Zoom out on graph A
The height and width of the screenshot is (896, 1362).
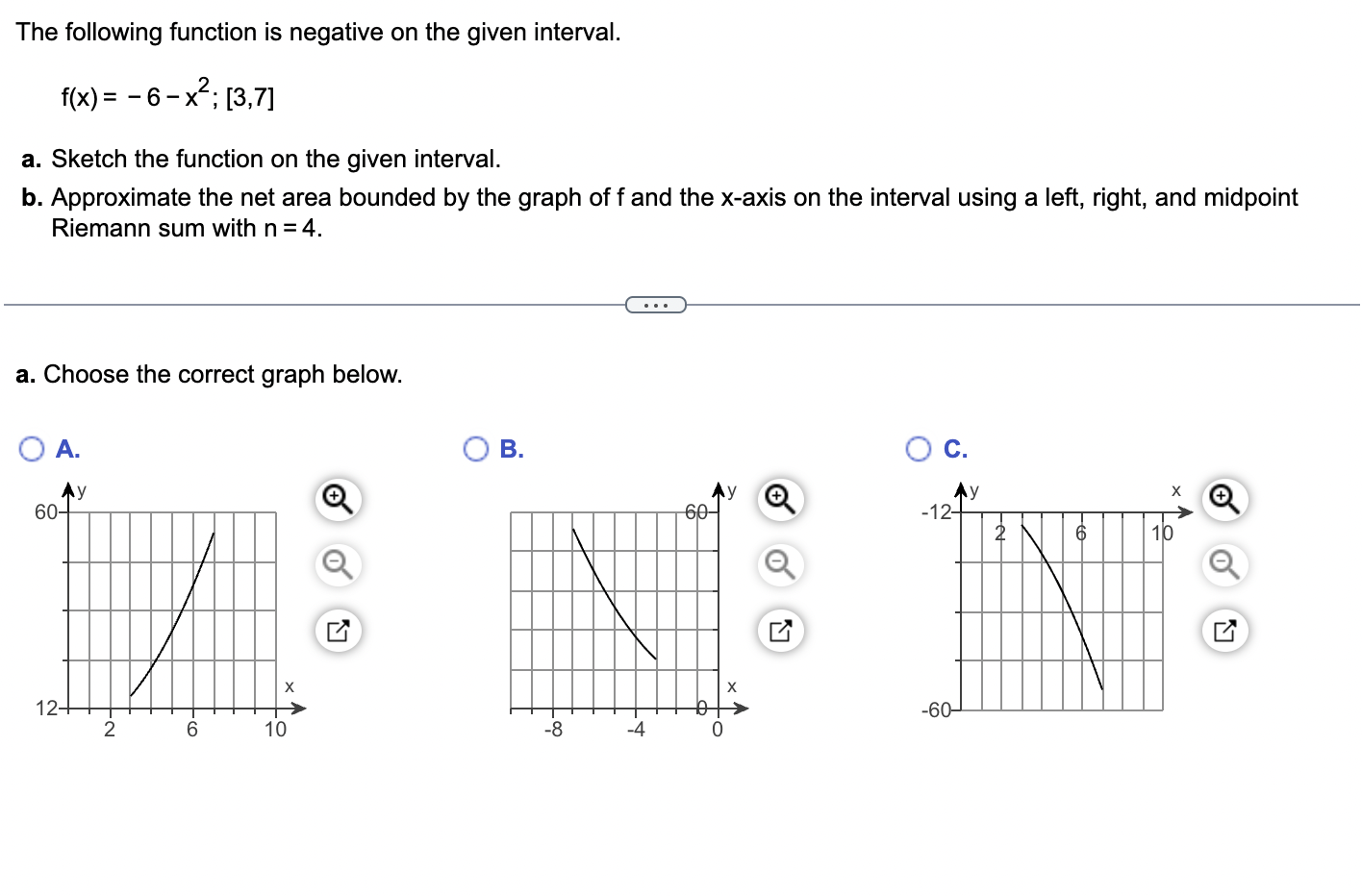337,565
